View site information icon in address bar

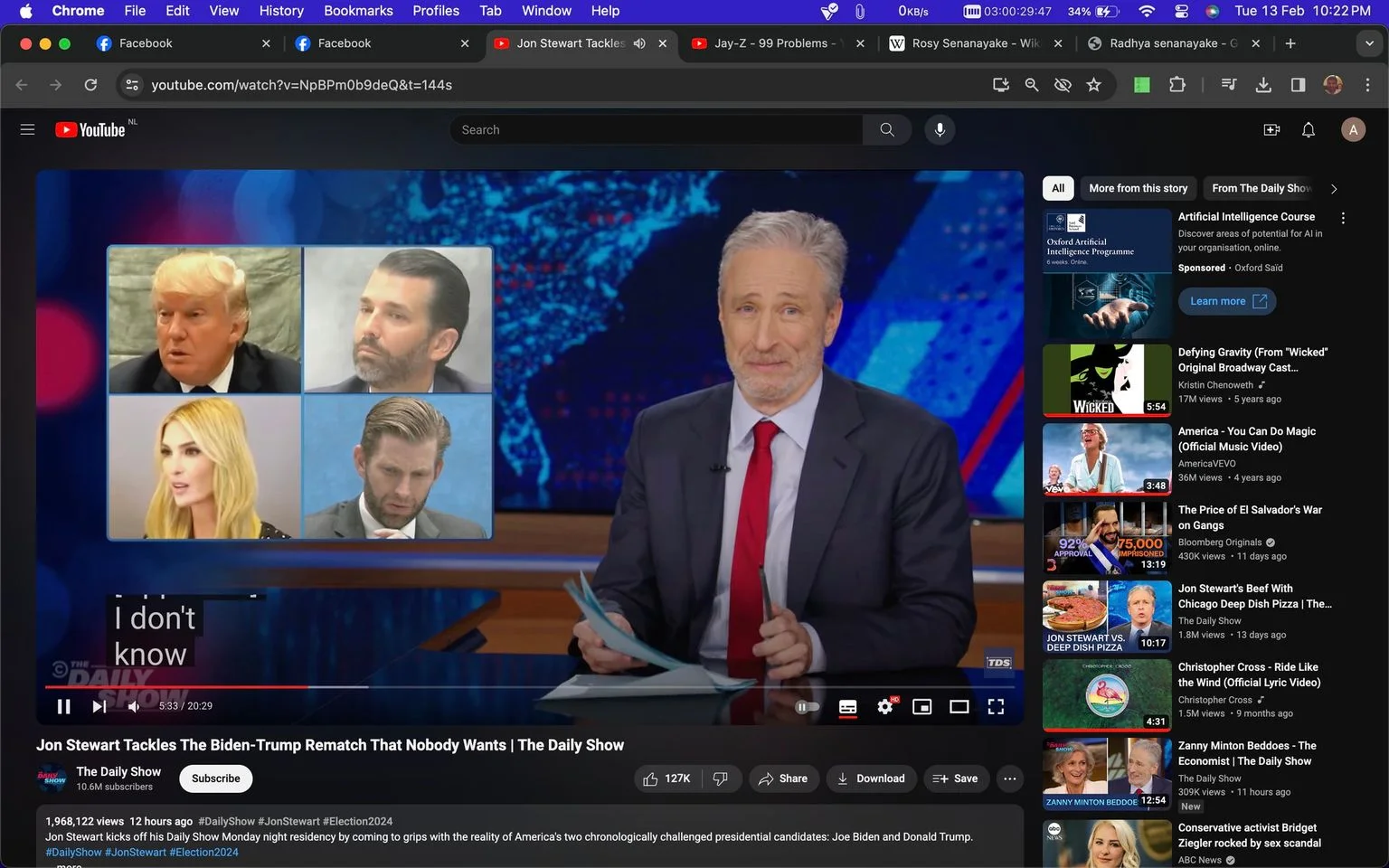pyautogui.click(x=132, y=84)
